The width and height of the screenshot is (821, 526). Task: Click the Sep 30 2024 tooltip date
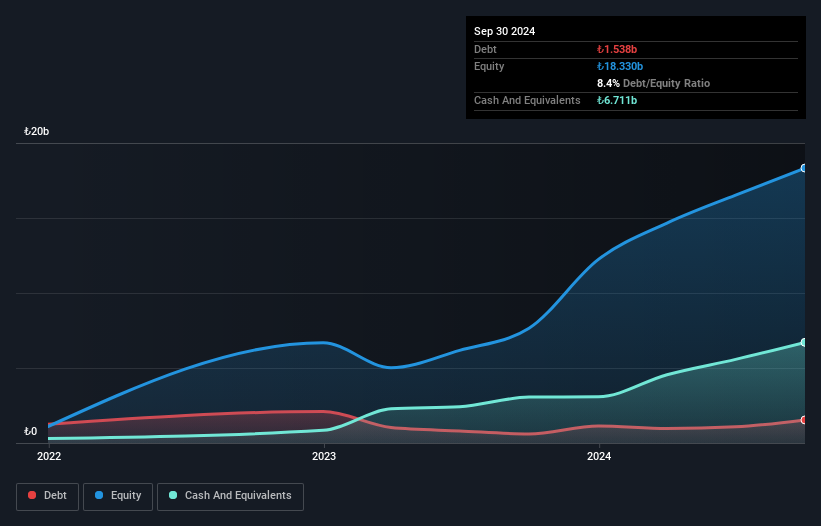tap(504, 31)
